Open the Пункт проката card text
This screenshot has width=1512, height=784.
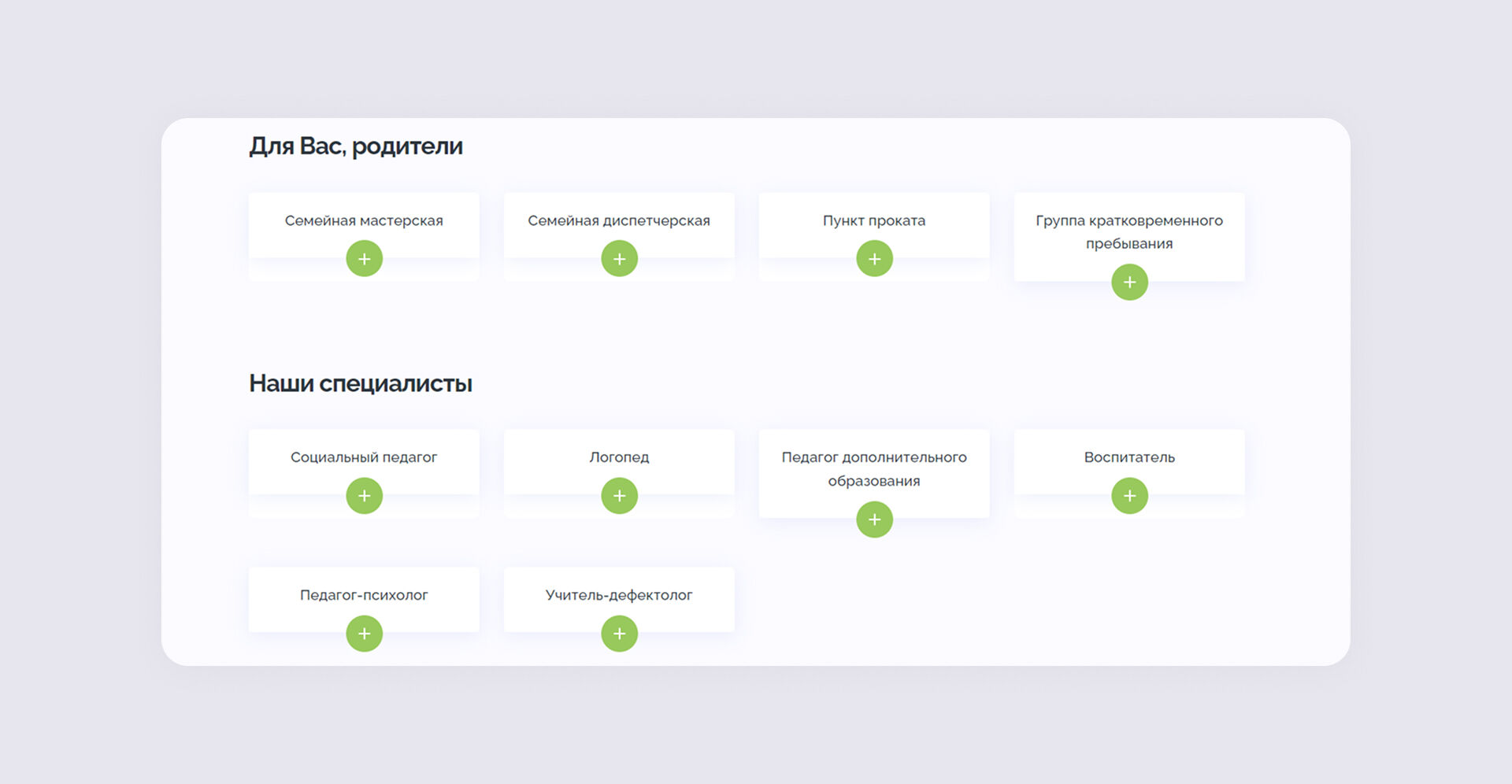874,221
